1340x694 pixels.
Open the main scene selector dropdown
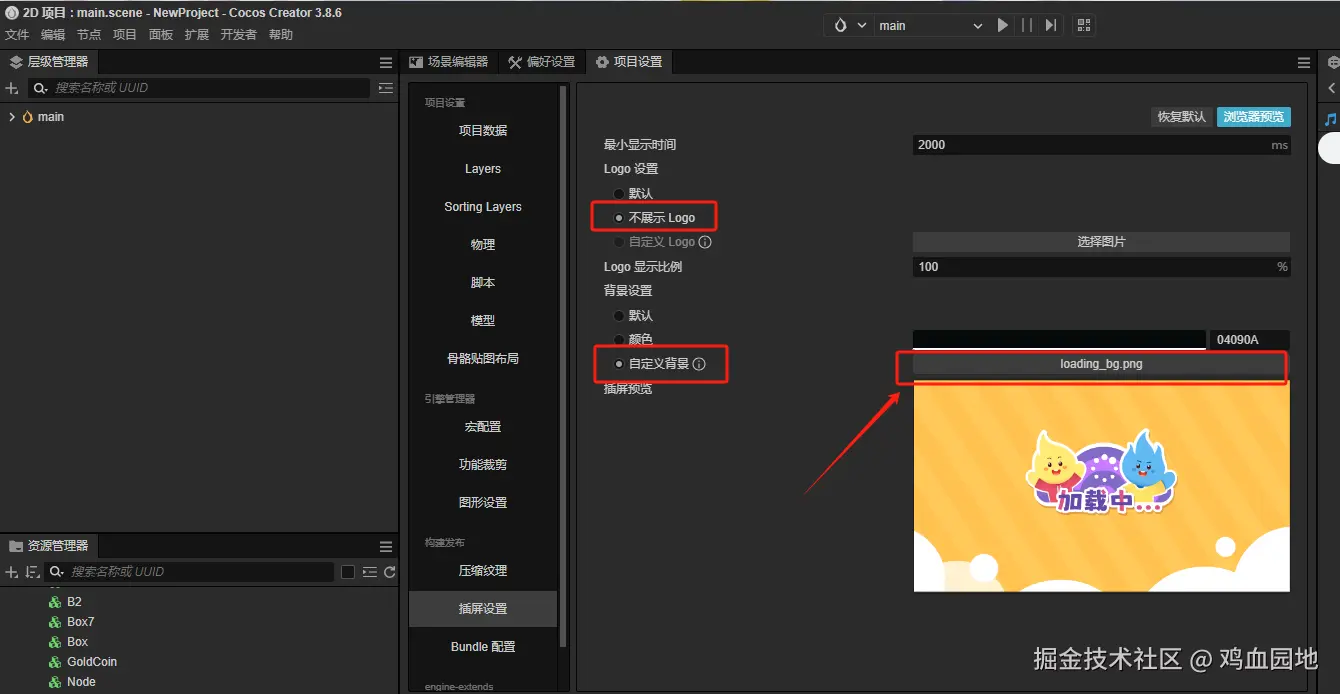click(930, 25)
